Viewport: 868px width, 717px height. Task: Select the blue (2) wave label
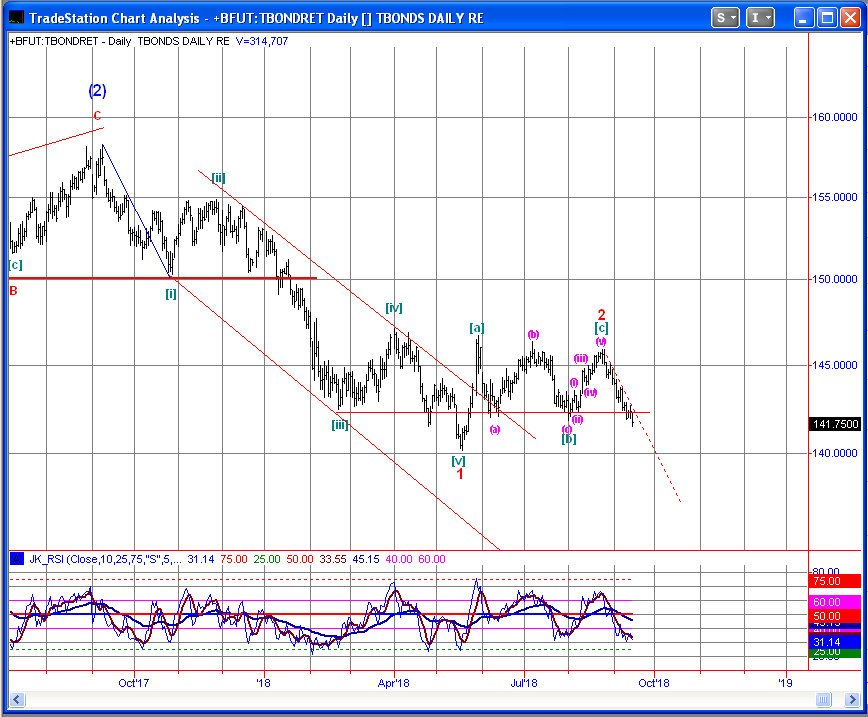pos(97,90)
